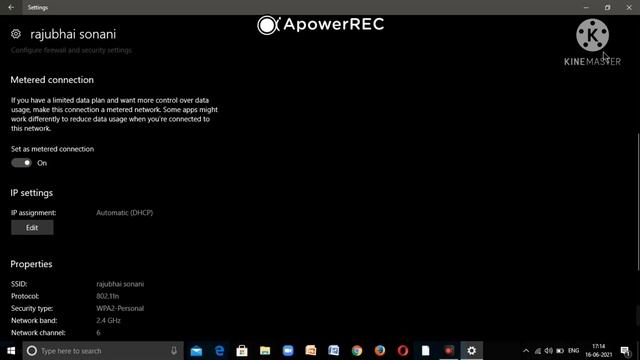Restore down the Settings window
The height and width of the screenshot is (360, 640).
[608, 7]
